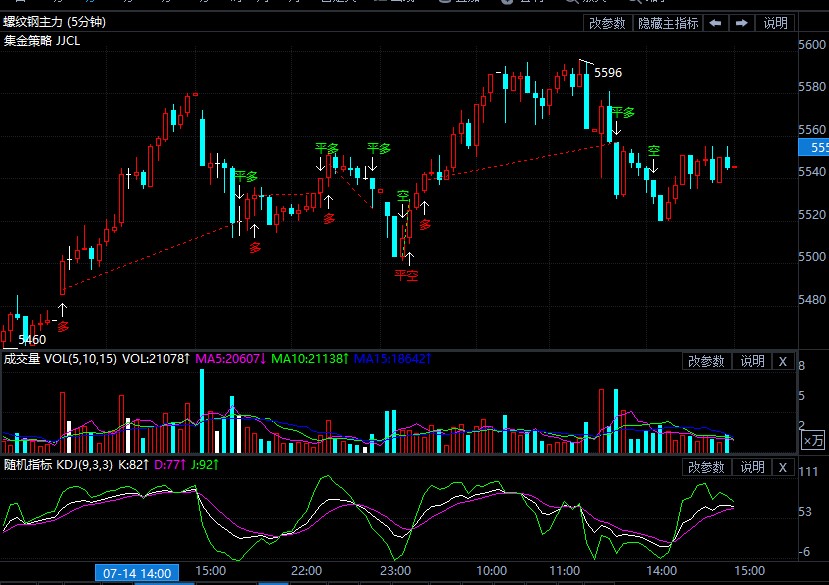
Task: Click 说明 in the main chart header
Action: click(776, 23)
